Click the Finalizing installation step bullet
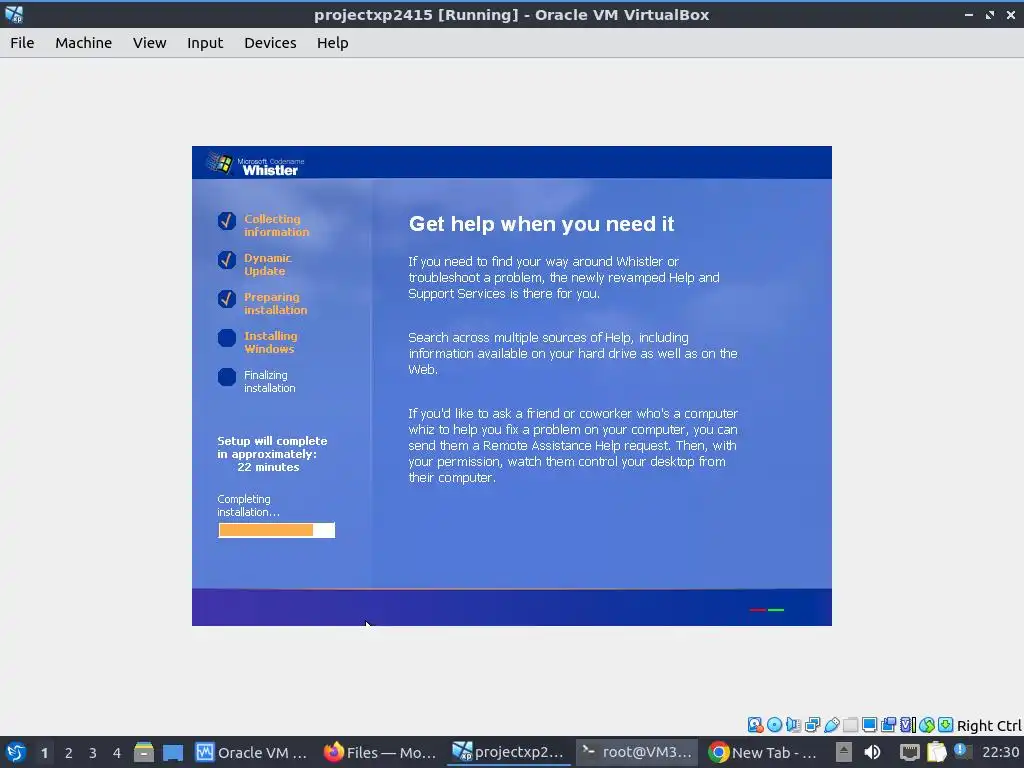 pyautogui.click(x=227, y=377)
